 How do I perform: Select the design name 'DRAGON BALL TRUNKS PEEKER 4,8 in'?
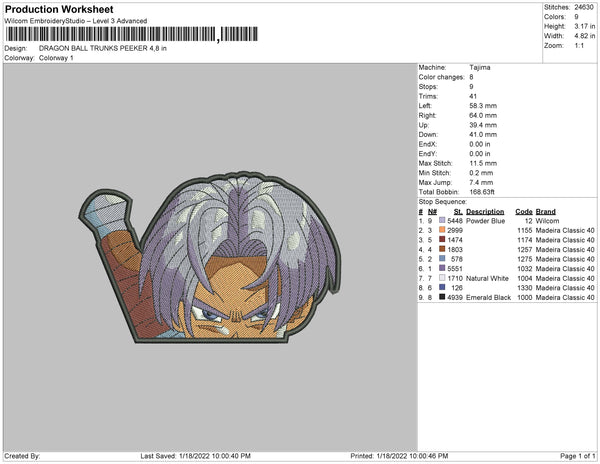[x=103, y=48]
